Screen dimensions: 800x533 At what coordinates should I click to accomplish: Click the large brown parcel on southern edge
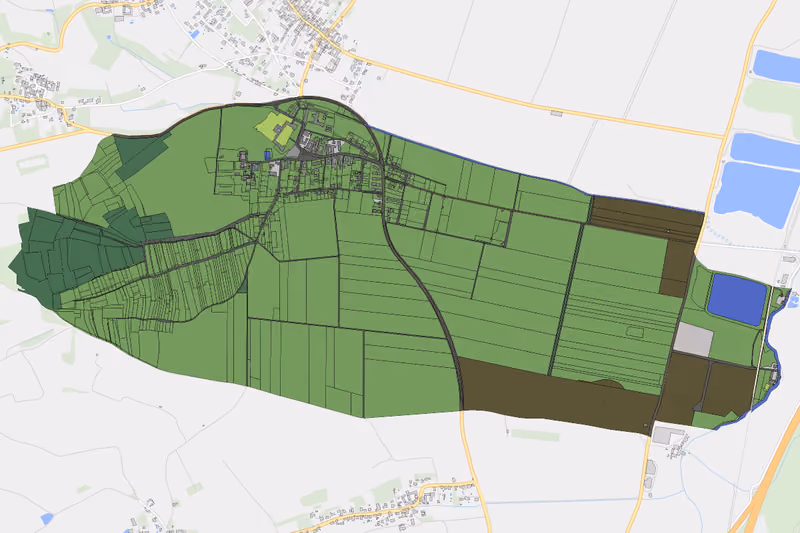(x=559, y=395)
